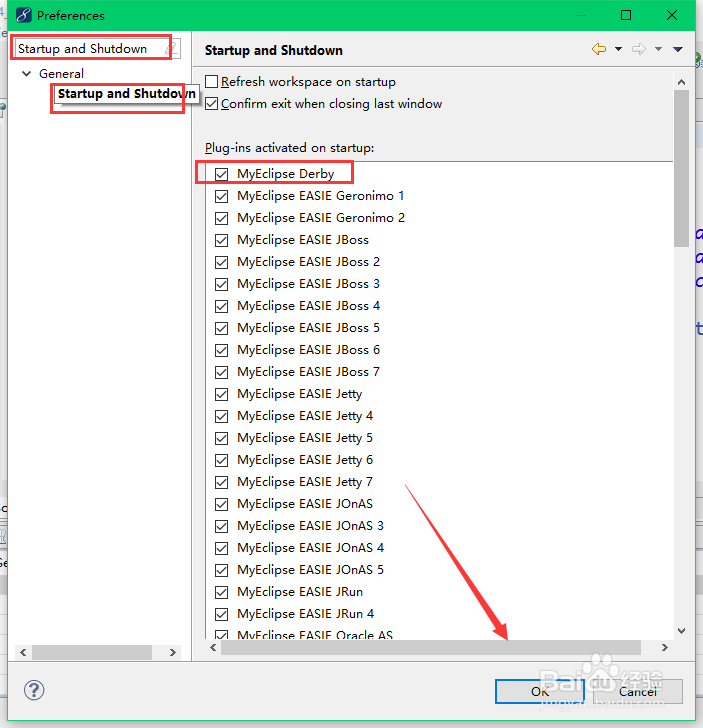Screen dimensions: 703x728
Task: Uncheck MyEclipse EASIE JRun 4
Action: tap(221, 614)
